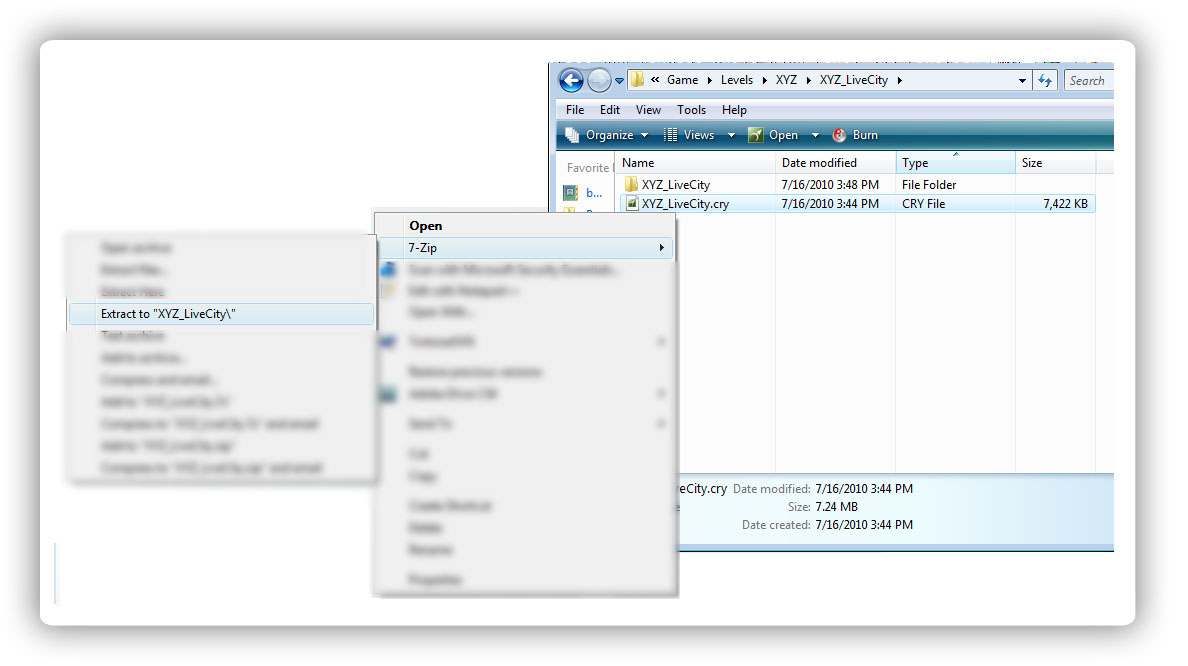Click the Favorite links pane header
This screenshot has width=1188, height=666.
(588, 167)
